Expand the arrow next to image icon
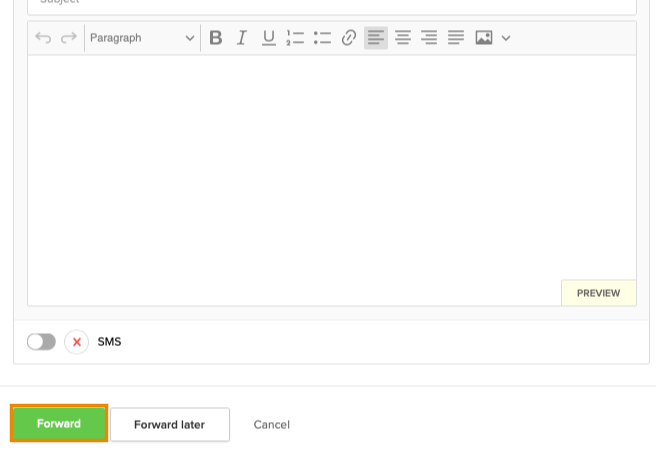656x457 pixels. pos(506,38)
